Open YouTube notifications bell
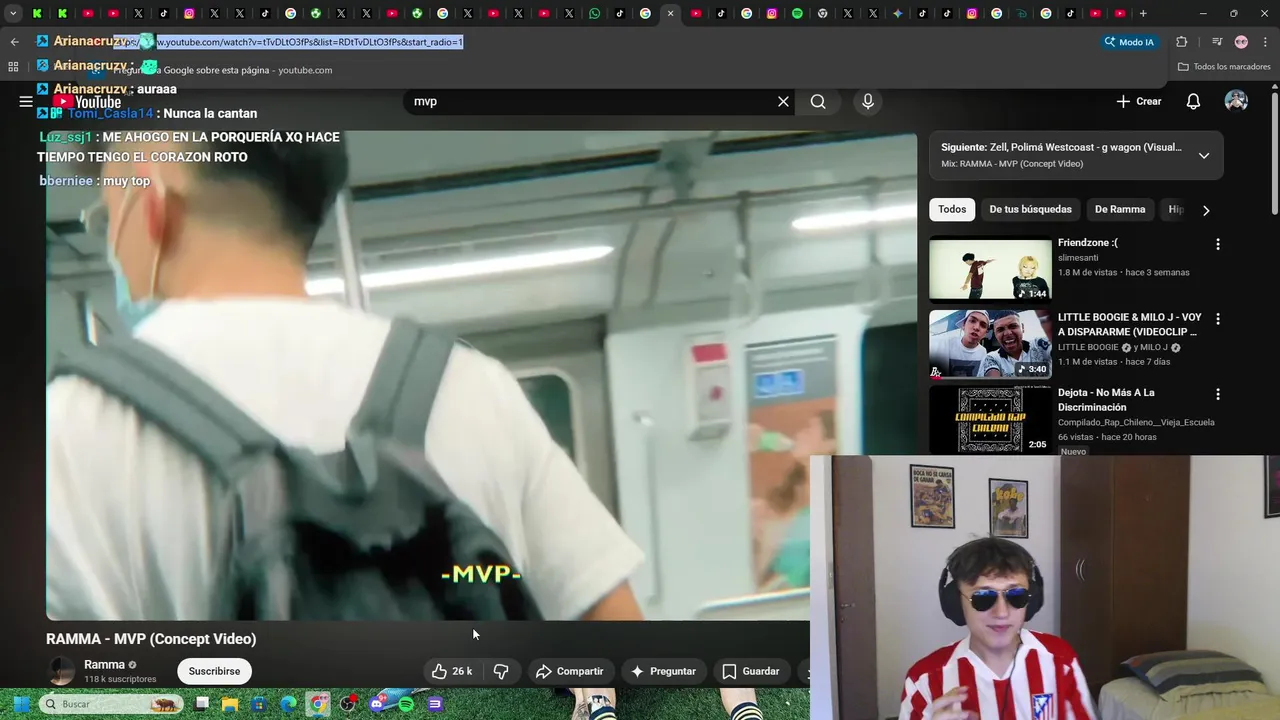1280x720 pixels. (1193, 101)
